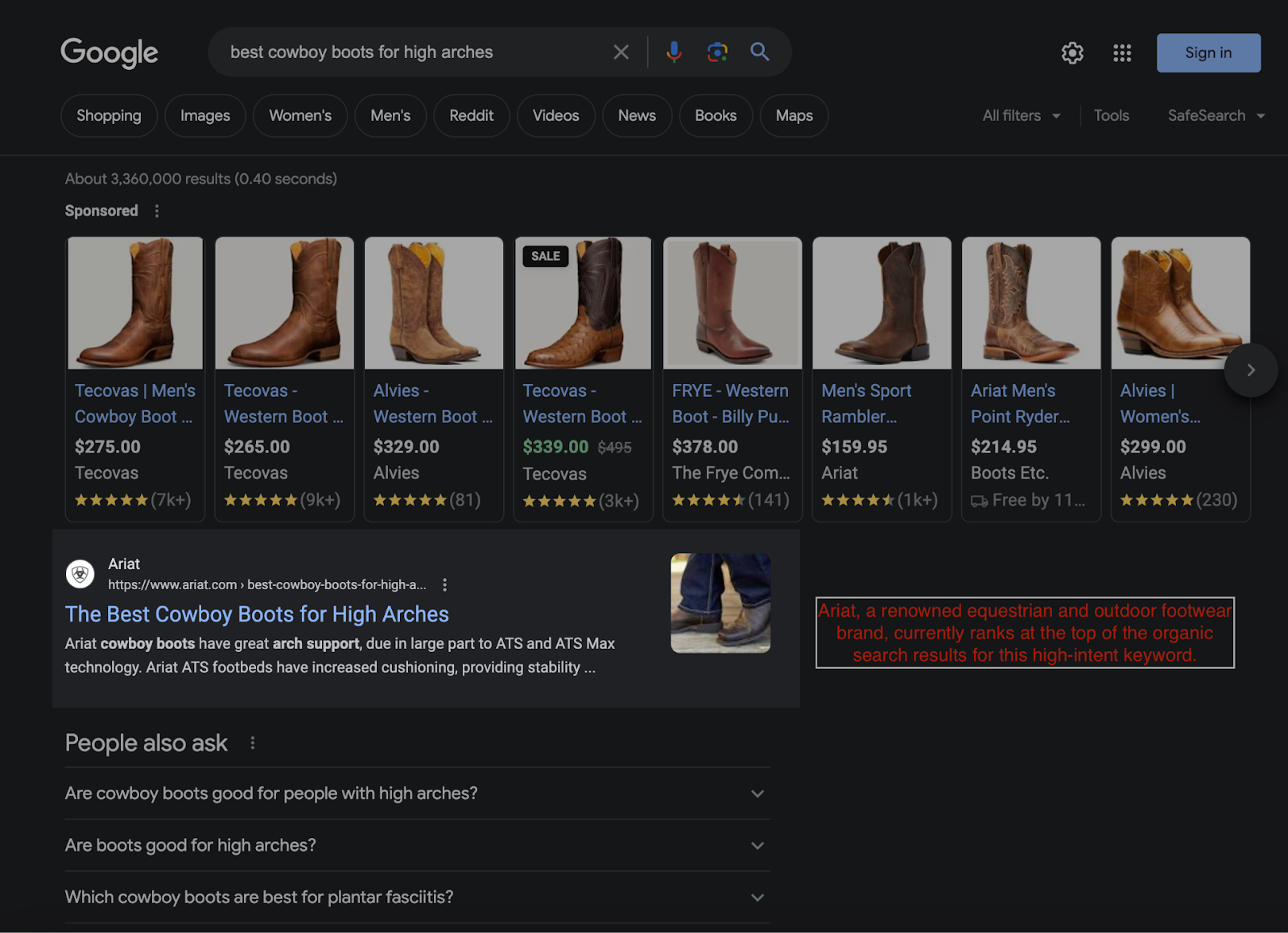1288x933 pixels.
Task: Open the Google apps grid
Action: pyautogui.click(x=1121, y=53)
